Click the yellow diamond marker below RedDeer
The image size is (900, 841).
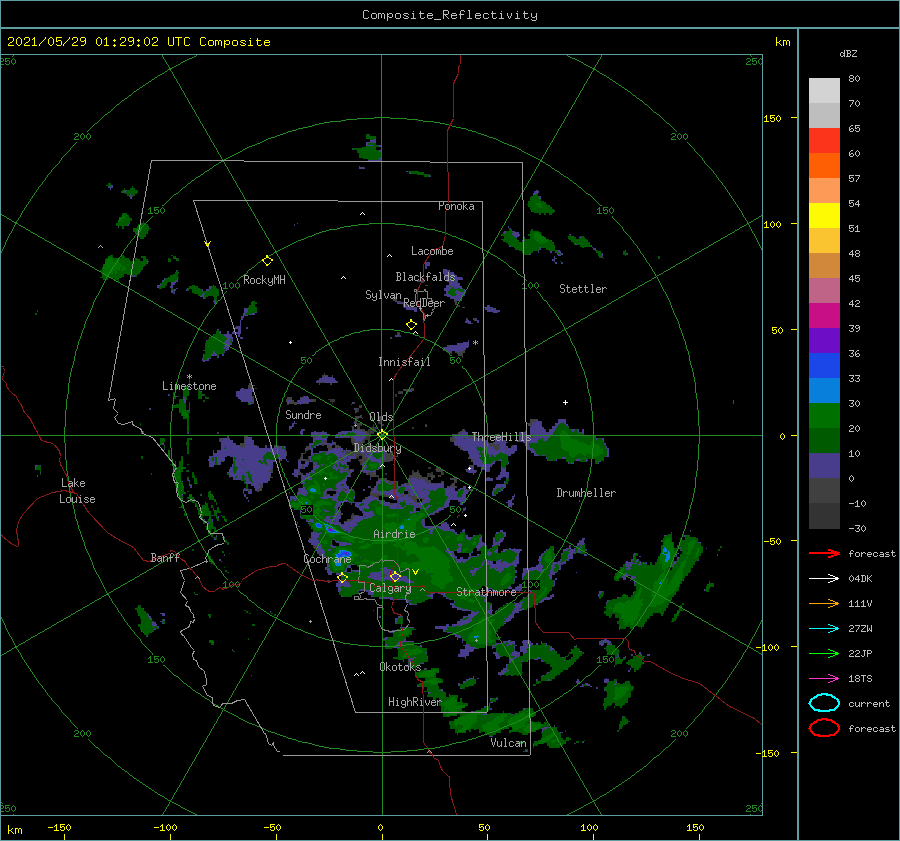tap(411, 325)
